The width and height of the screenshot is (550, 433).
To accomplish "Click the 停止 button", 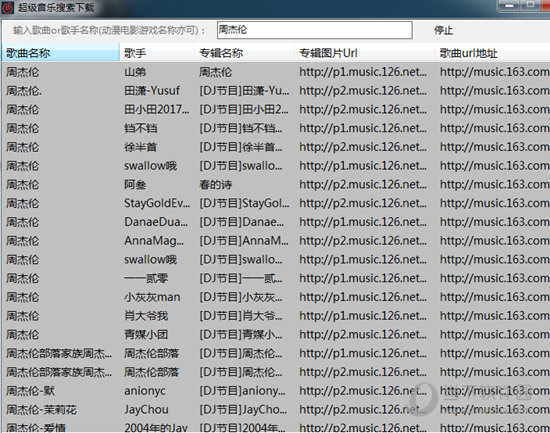I will (443, 30).
